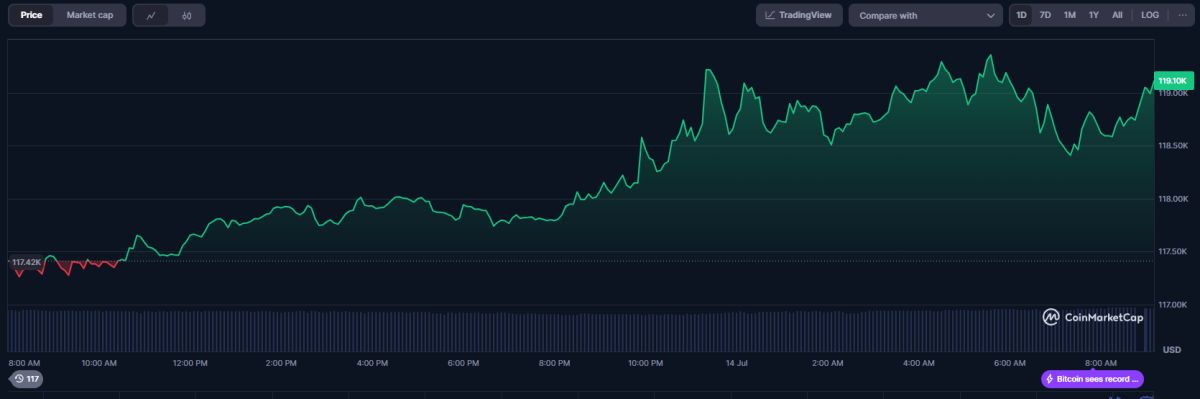Click the 117.42K opening price marker

pos(26,262)
